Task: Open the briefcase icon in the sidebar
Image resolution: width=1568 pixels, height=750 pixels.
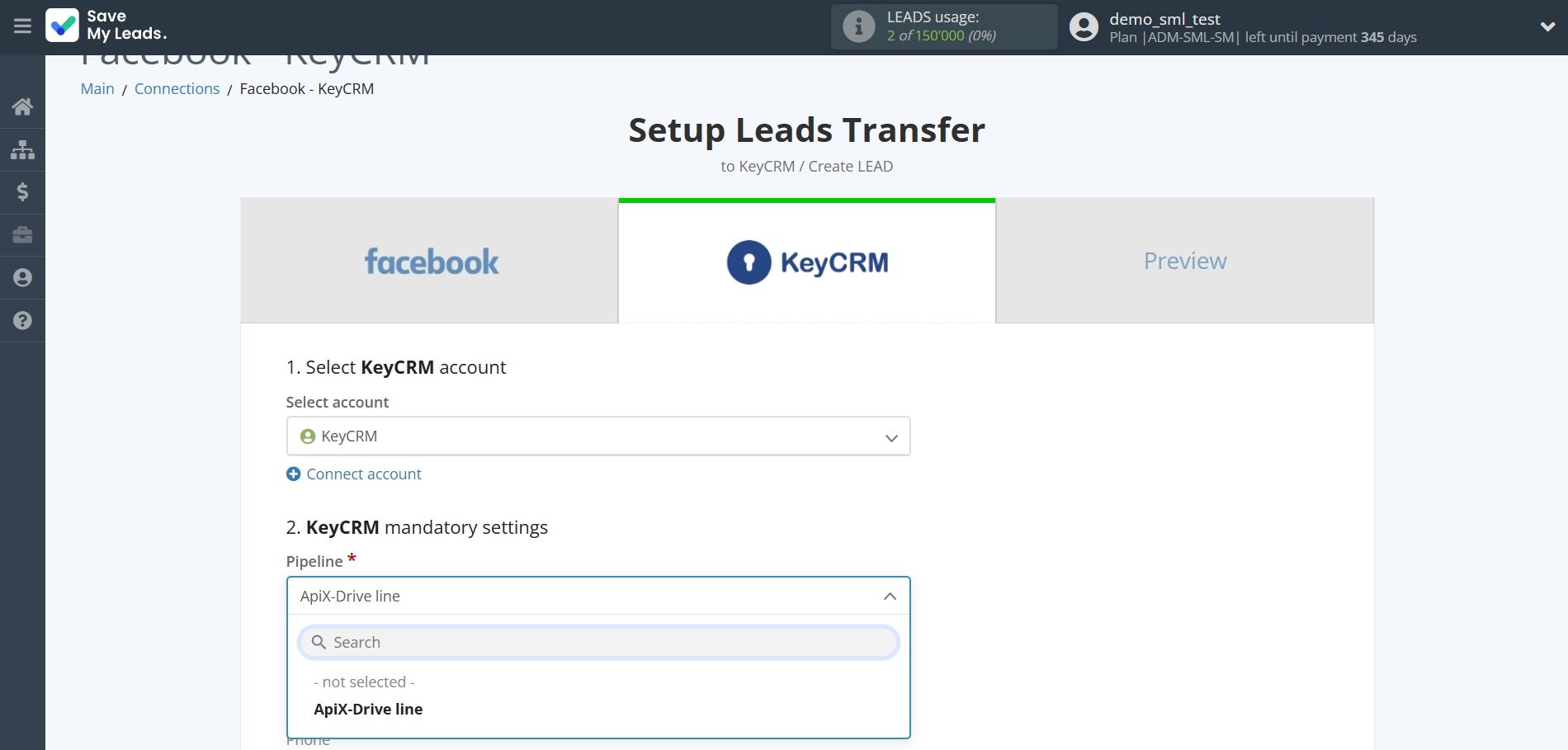Action: 22,235
